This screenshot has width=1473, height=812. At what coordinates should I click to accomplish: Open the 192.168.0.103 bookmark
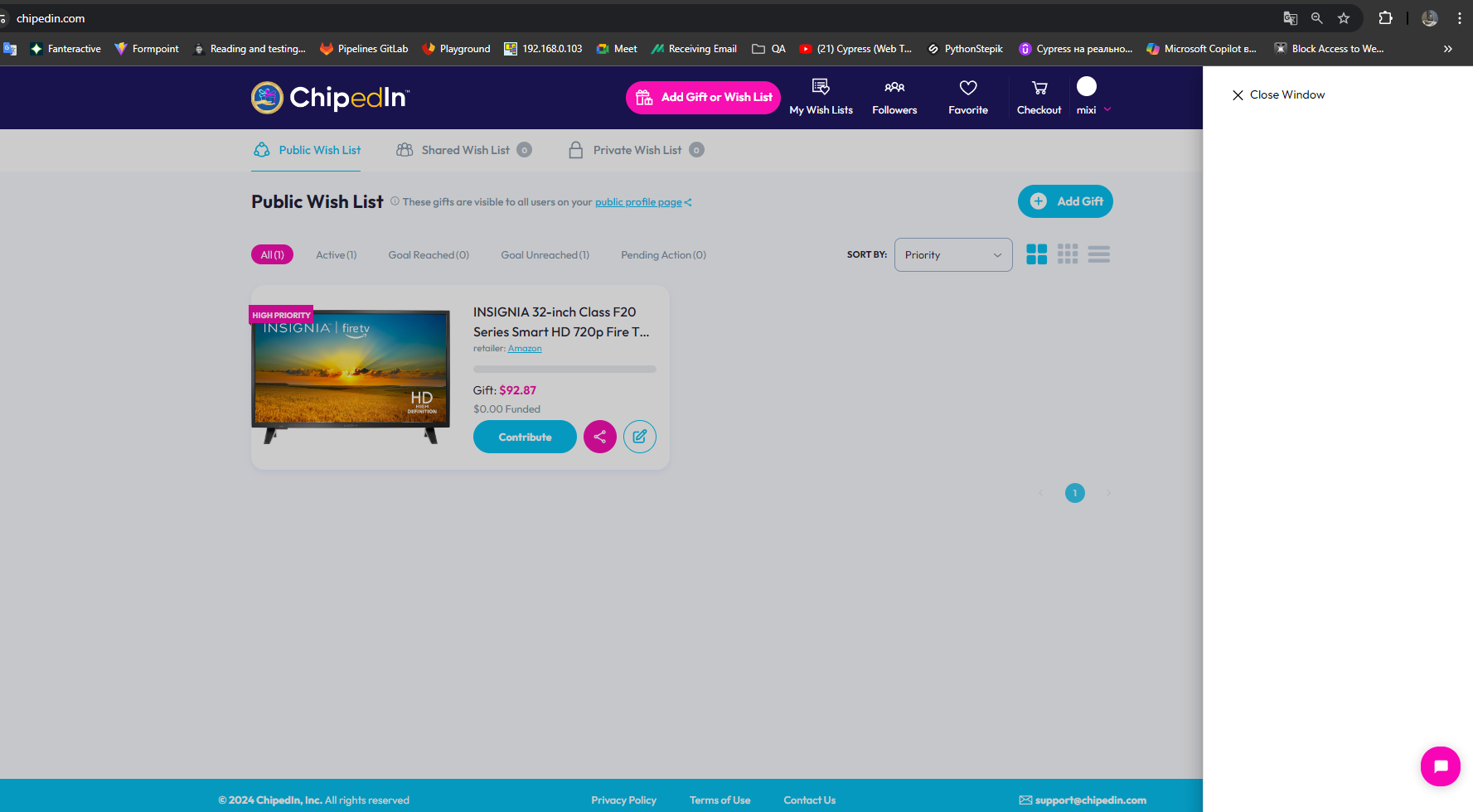point(543,49)
